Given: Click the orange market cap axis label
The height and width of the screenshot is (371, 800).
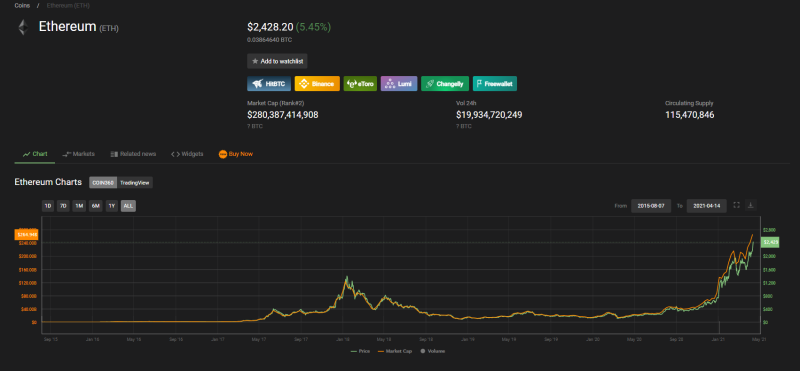Looking at the screenshot, I should [27, 235].
